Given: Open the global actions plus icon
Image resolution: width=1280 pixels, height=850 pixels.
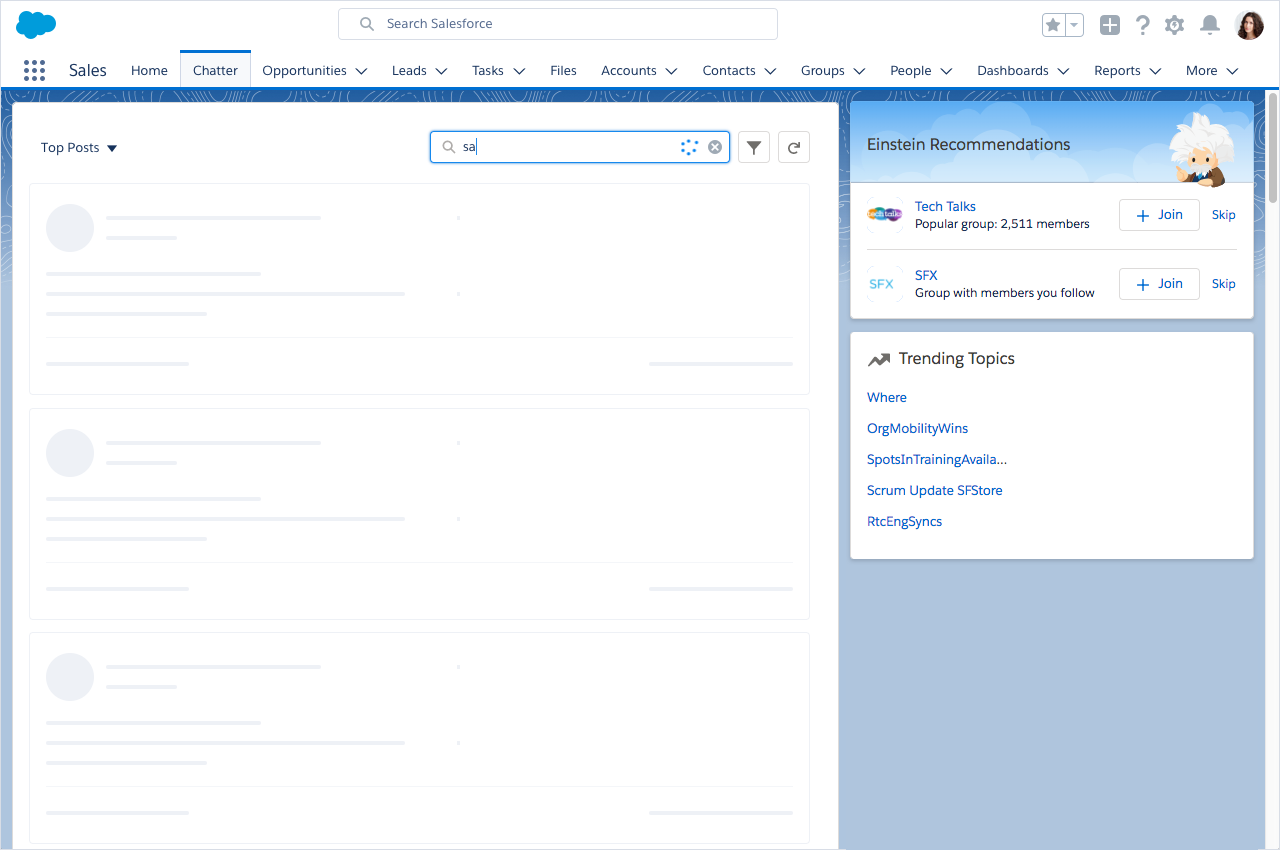Looking at the screenshot, I should coord(1110,25).
